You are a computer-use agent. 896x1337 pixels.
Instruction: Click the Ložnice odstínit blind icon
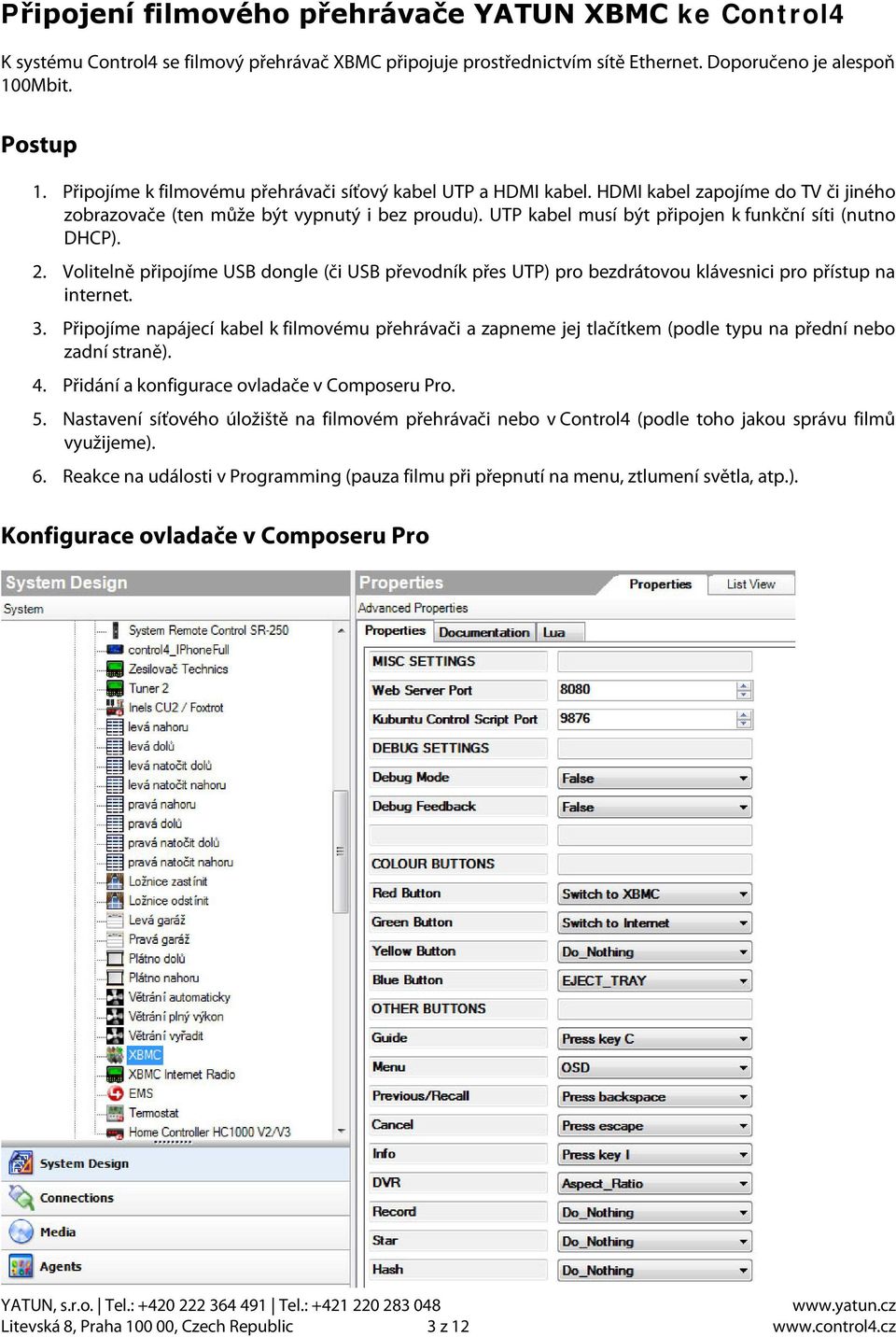point(115,901)
